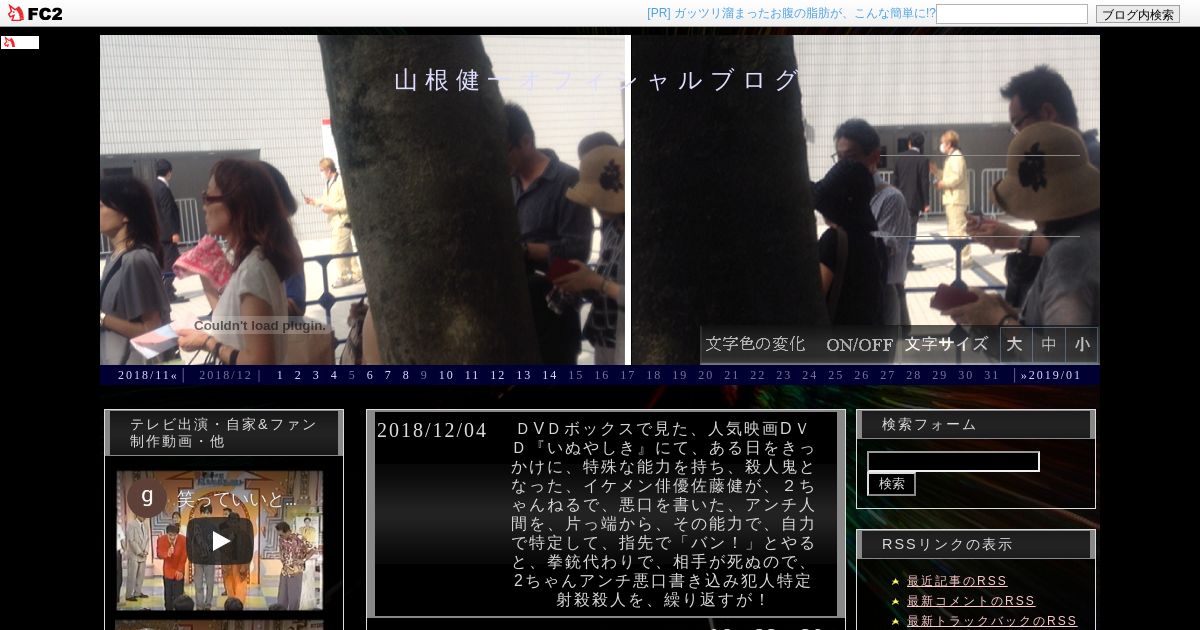The image size is (1200, 630).
Task: Click the ブログ内検索 button
Action: (x=1138, y=14)
